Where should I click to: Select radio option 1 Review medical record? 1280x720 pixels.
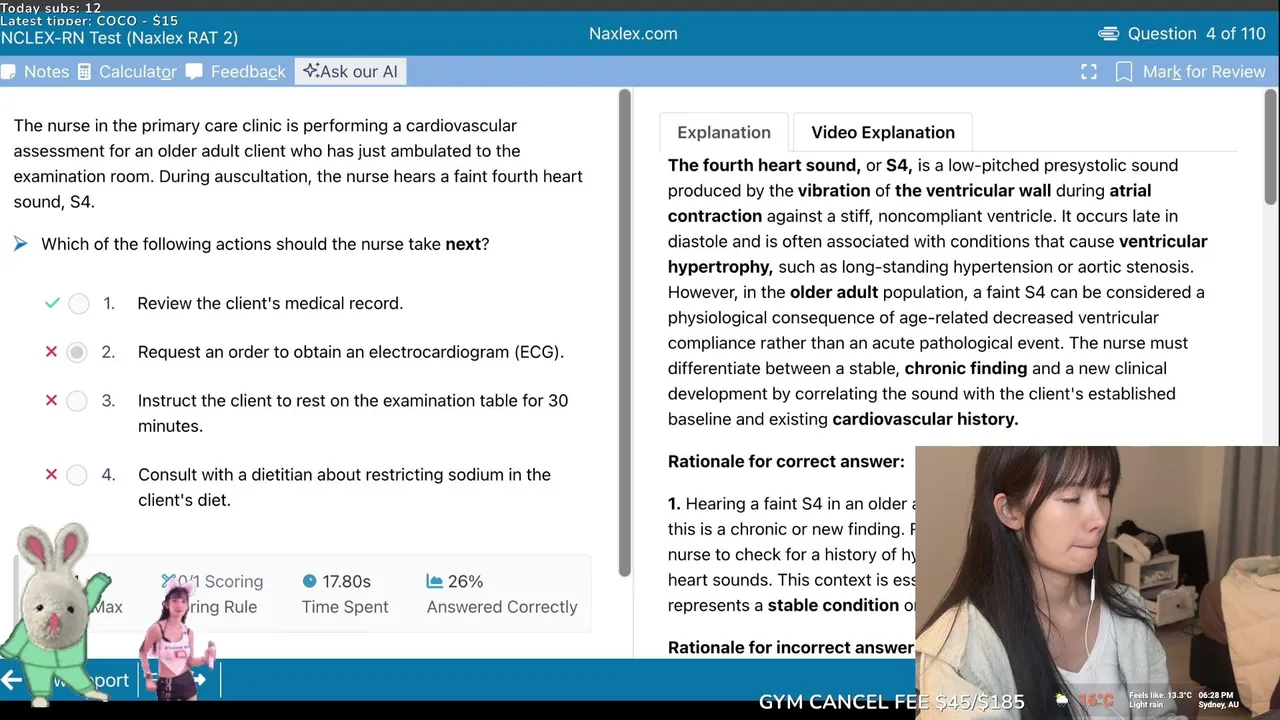tap(78, 304)
